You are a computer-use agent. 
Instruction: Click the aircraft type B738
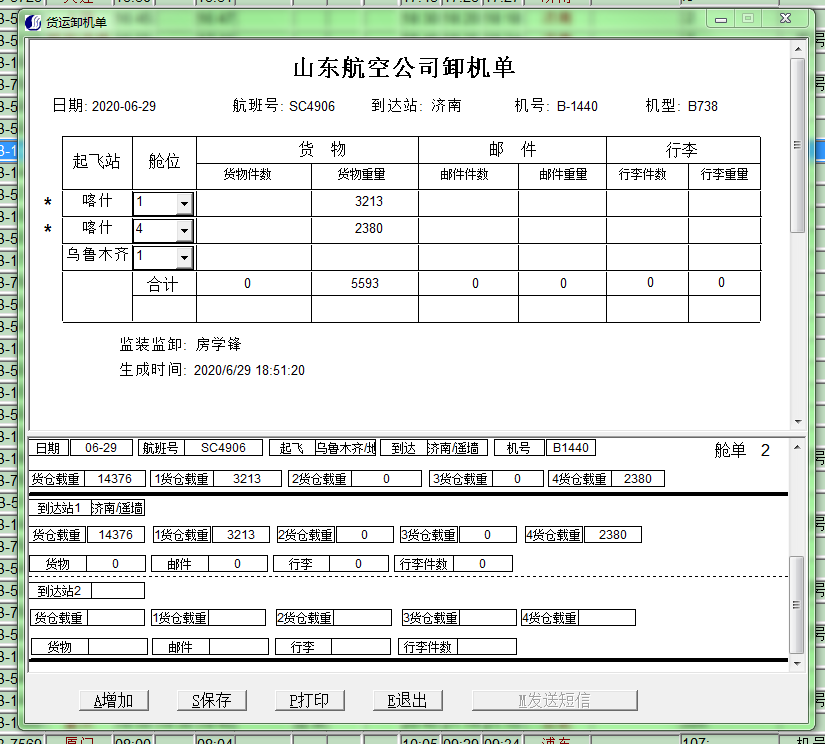703,106
